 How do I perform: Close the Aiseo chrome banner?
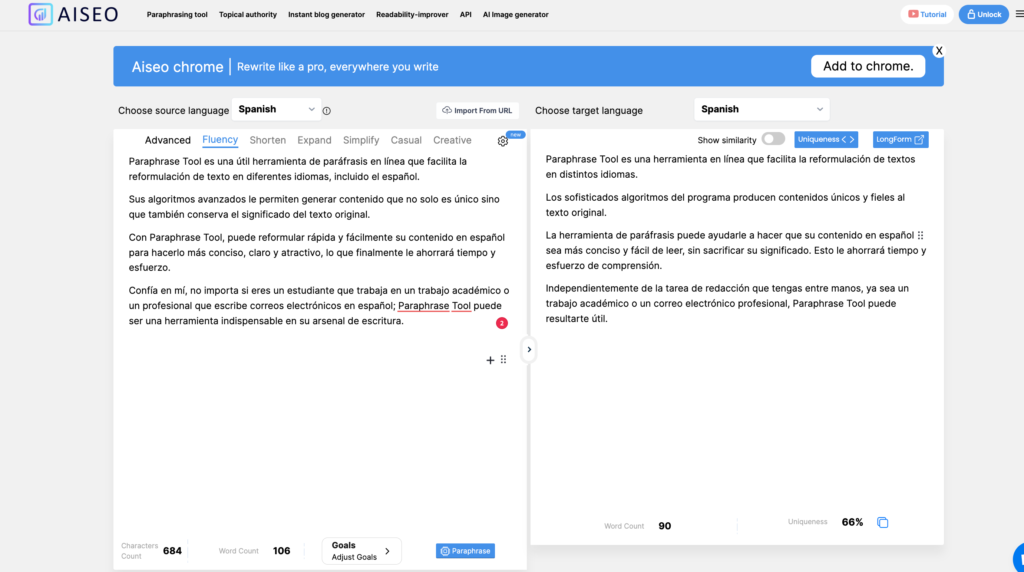point(938,51)
